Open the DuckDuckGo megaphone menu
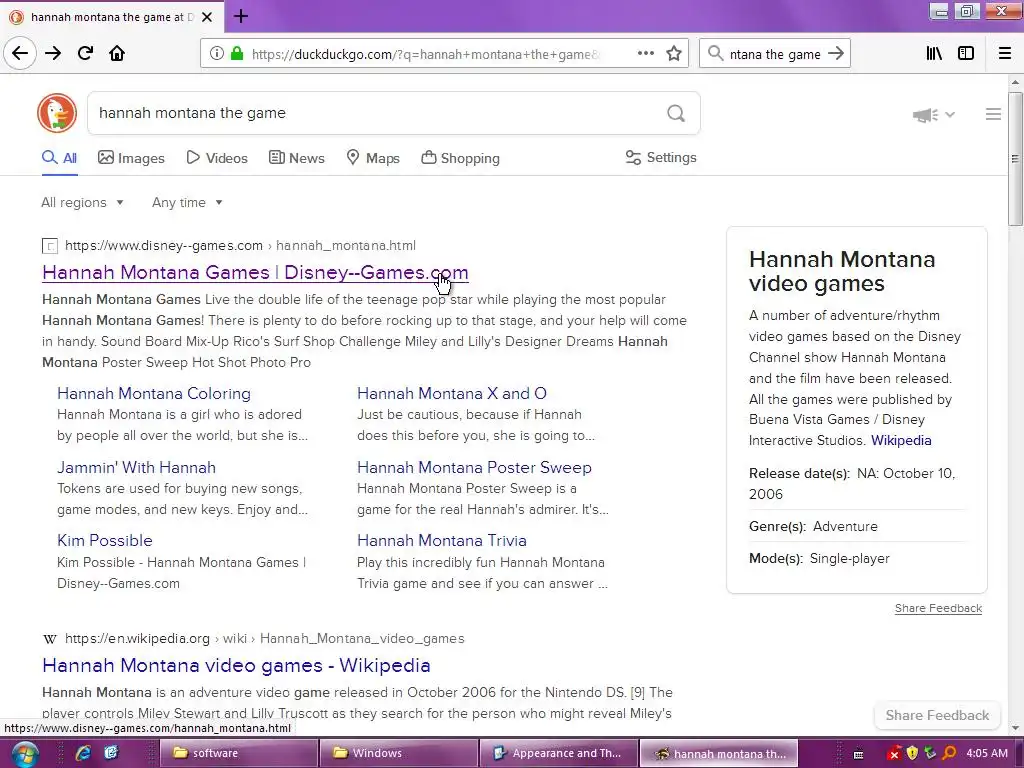 click(x=934, y=115)
